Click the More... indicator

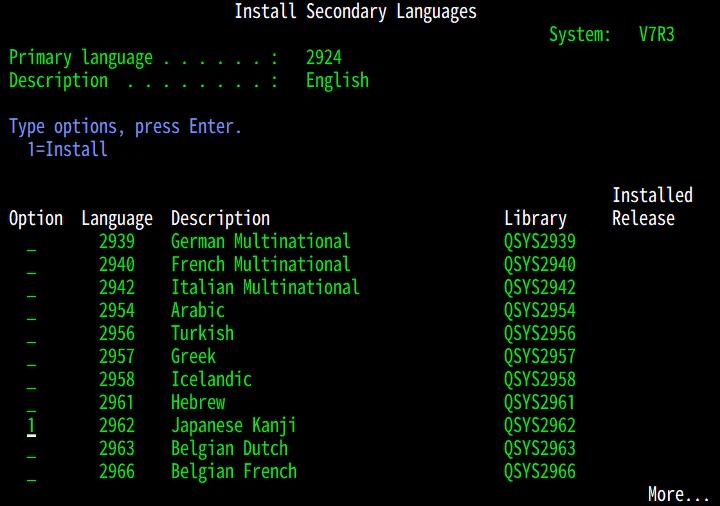(x=679, y=495)
